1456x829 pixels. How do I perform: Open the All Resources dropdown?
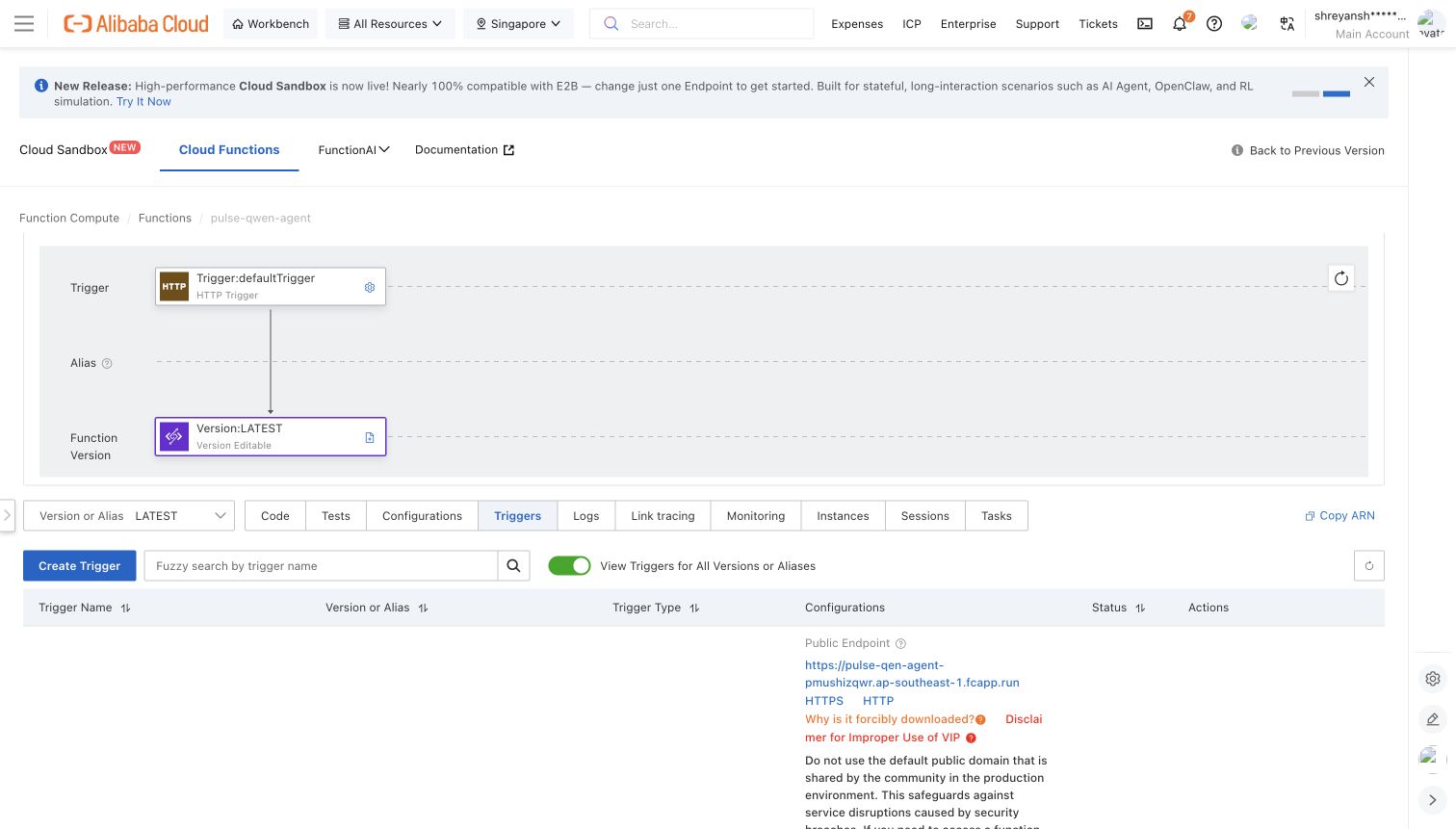pos(390,24)
